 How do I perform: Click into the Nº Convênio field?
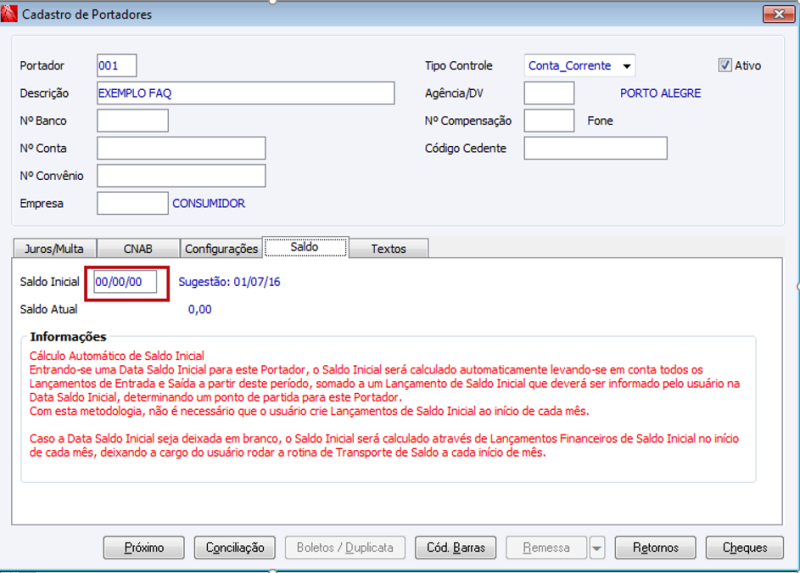[181, 176]
